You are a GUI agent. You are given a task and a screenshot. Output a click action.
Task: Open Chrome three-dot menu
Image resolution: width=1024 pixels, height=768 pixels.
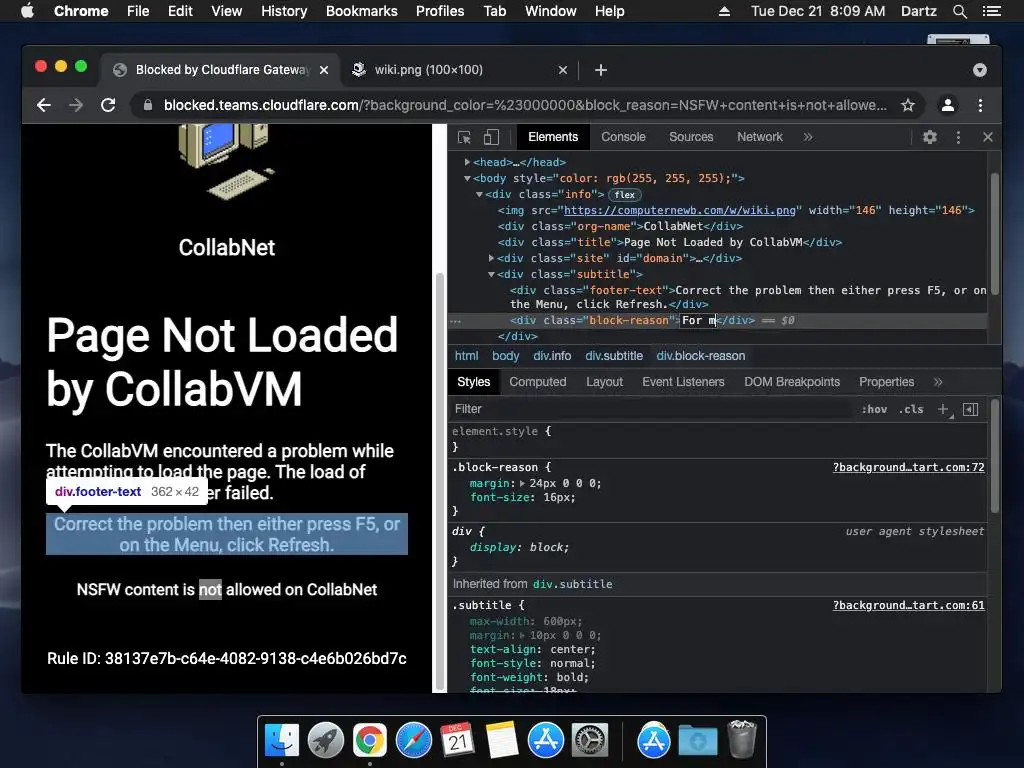(980, 105)
